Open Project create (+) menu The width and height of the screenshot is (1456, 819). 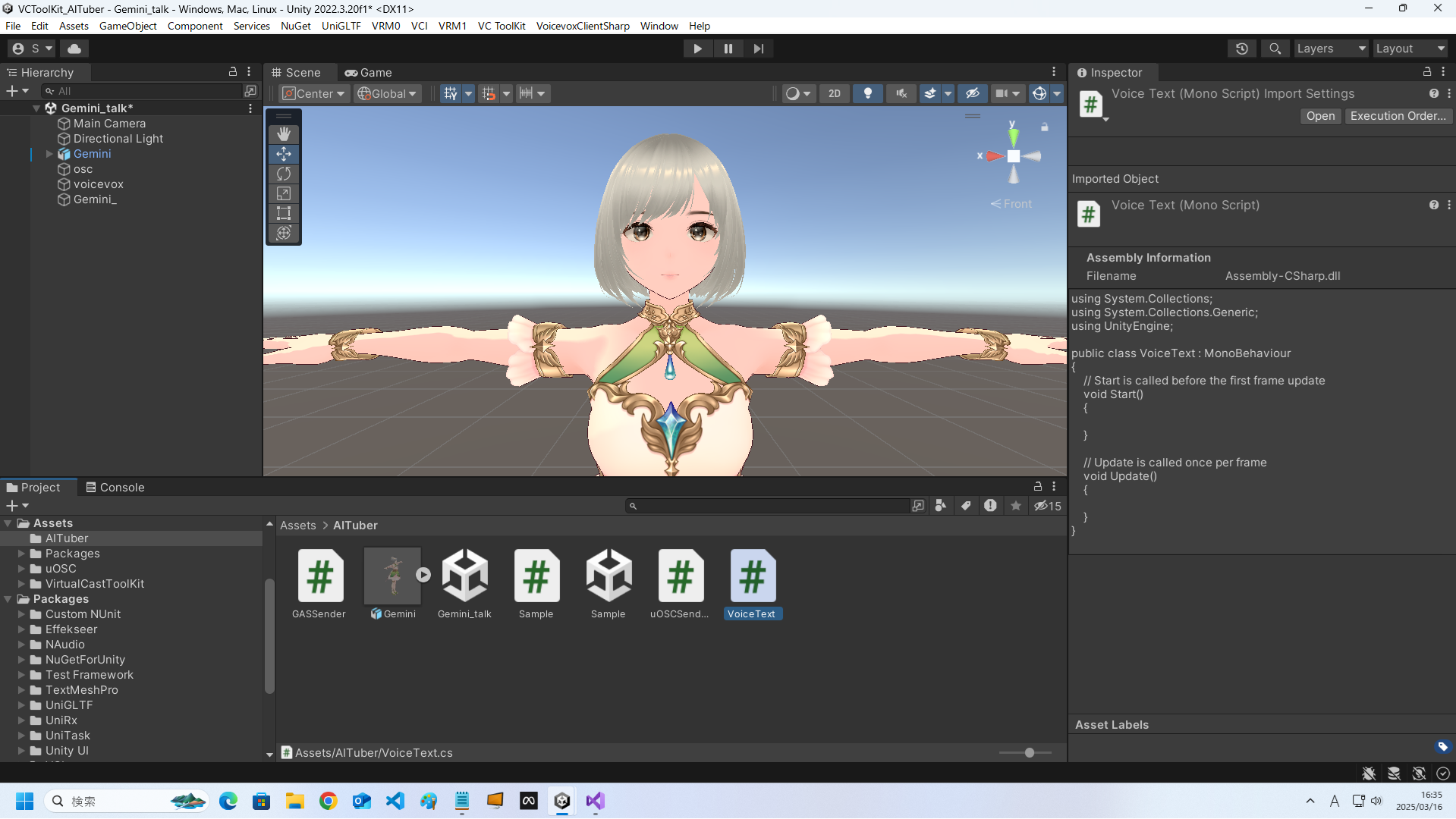tap(17, 506)
